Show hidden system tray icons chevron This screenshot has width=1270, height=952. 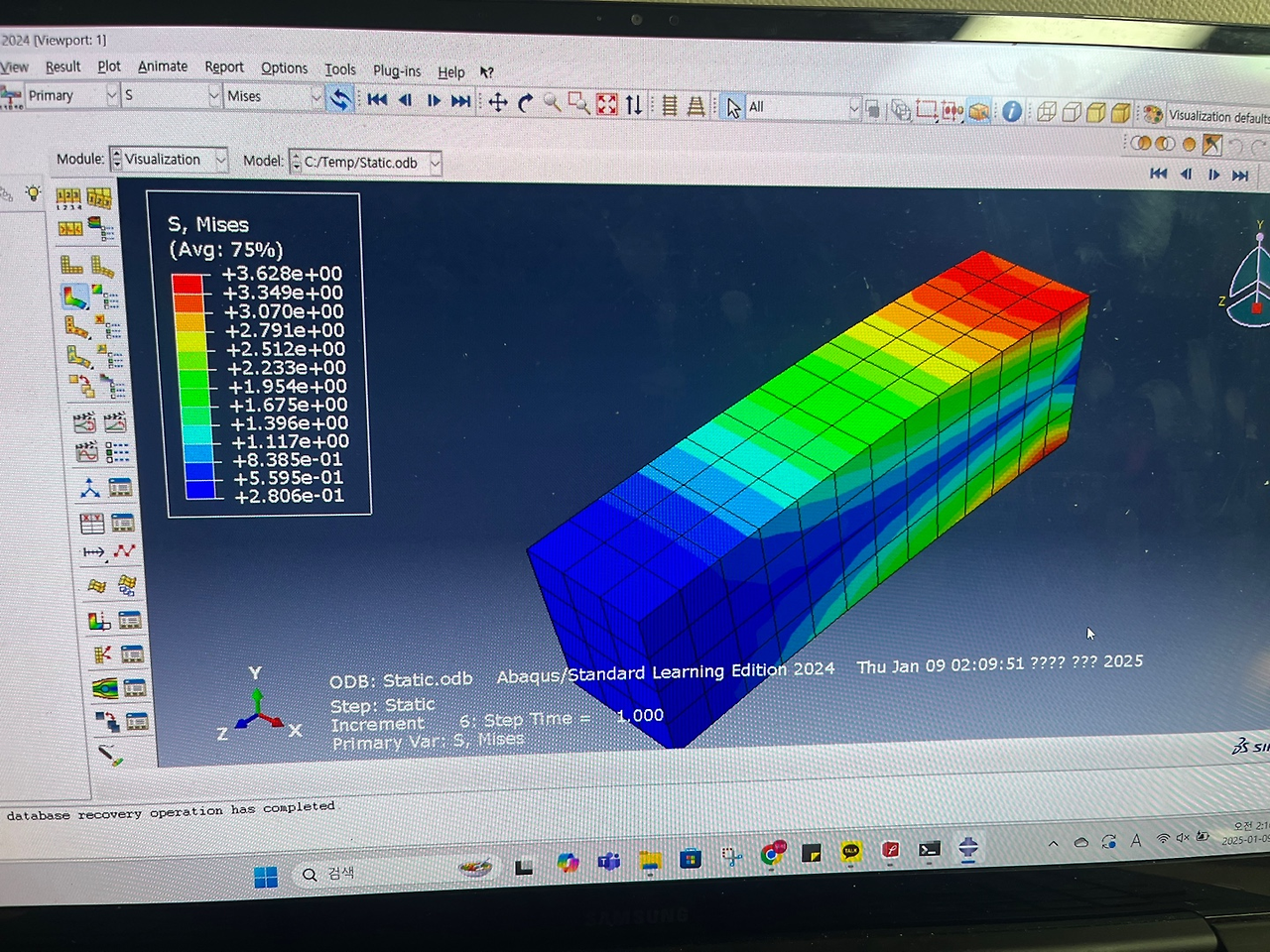[x=1053, y=844]
